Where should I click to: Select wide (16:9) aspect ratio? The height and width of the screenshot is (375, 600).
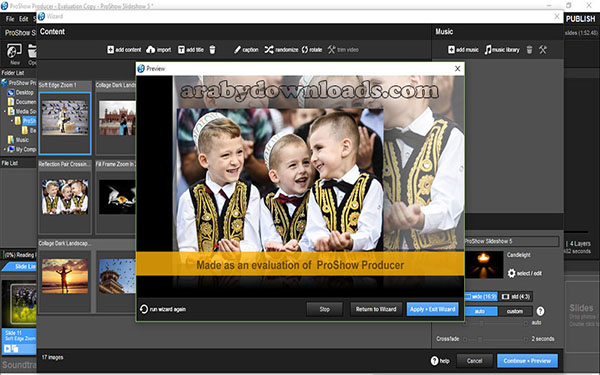click(481, 297)
